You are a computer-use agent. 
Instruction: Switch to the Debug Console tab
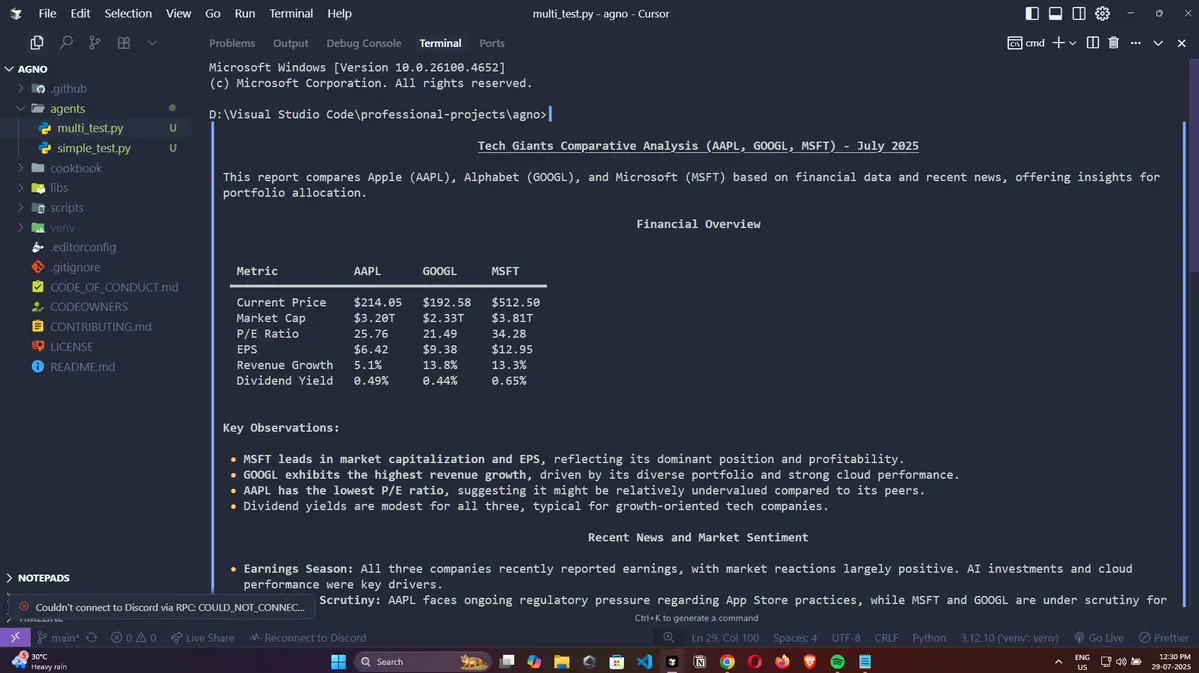tap(363, 44)
